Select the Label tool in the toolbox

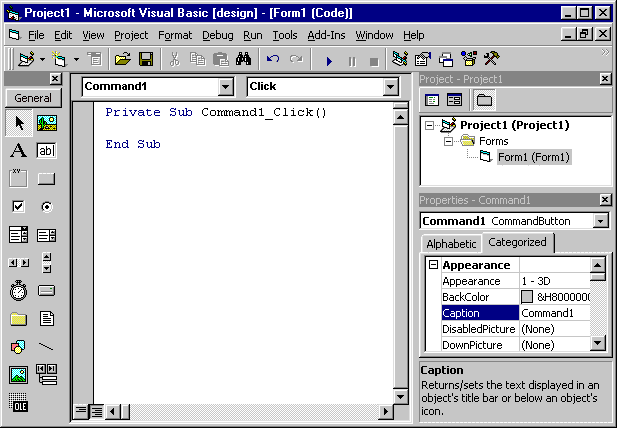pos(18,151)
